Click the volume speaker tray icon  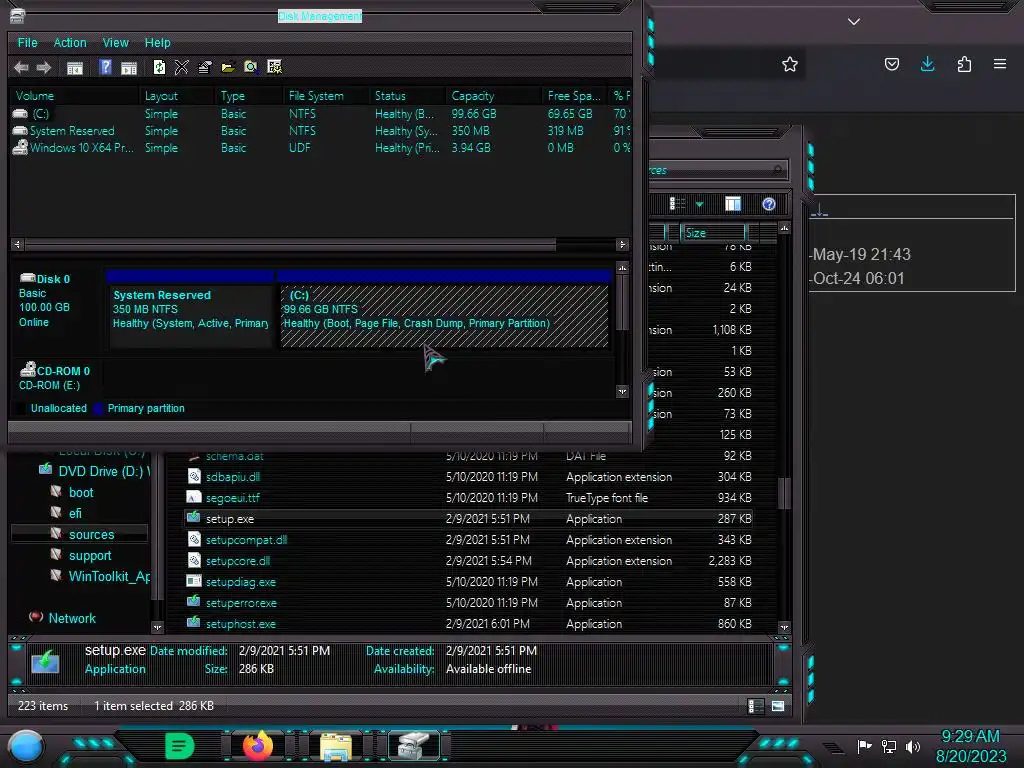[913, 746]
